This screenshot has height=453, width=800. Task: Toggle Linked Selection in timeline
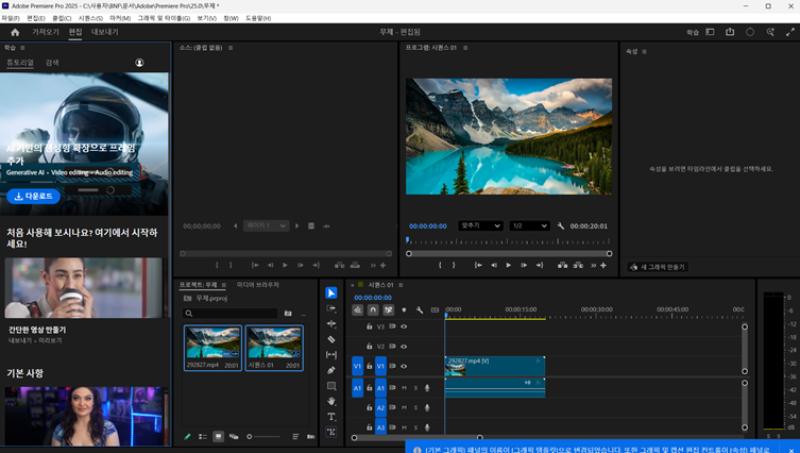pyautogui.click(x=388, y=310)
